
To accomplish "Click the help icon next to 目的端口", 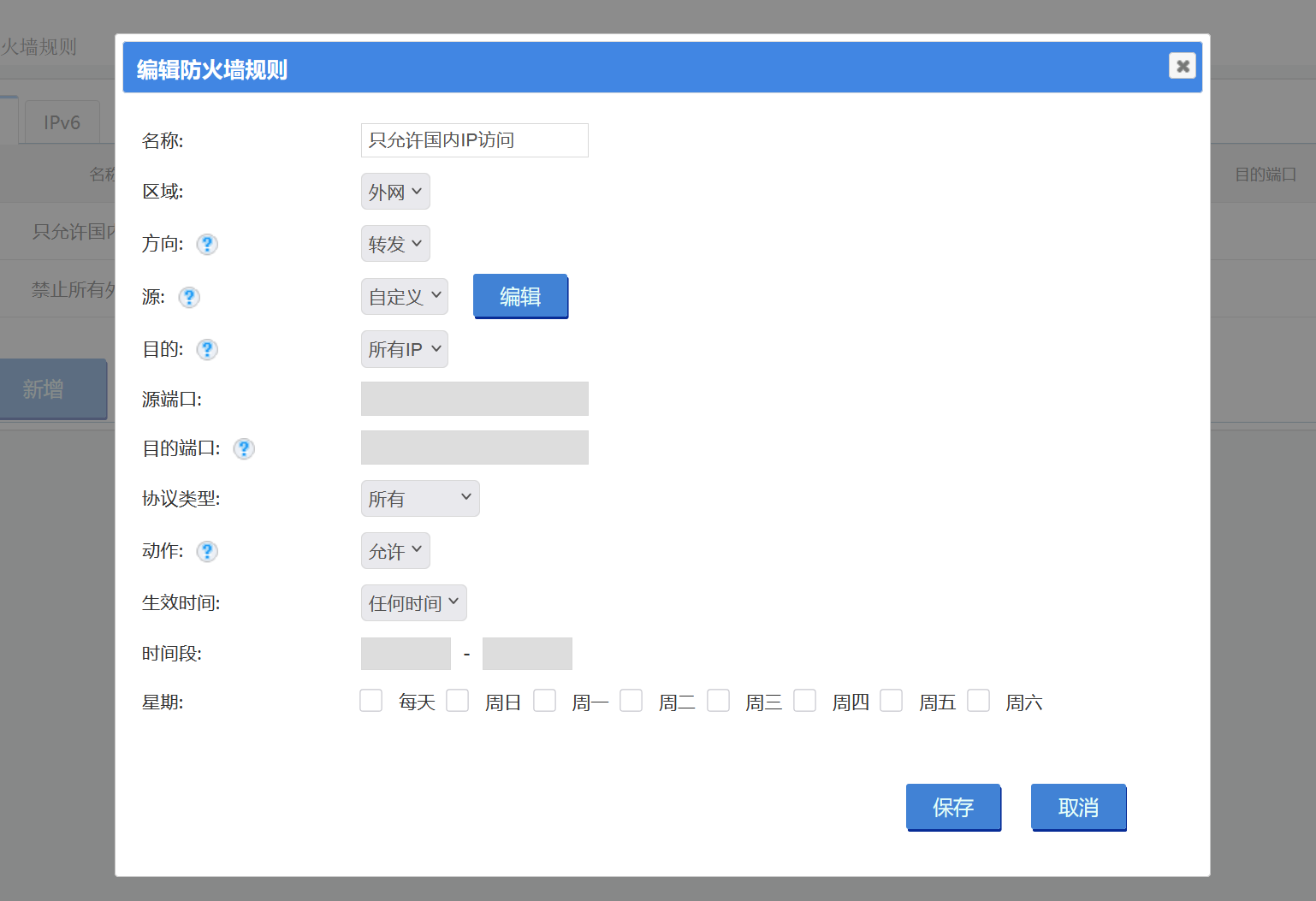I will click(x=244, y=448).
